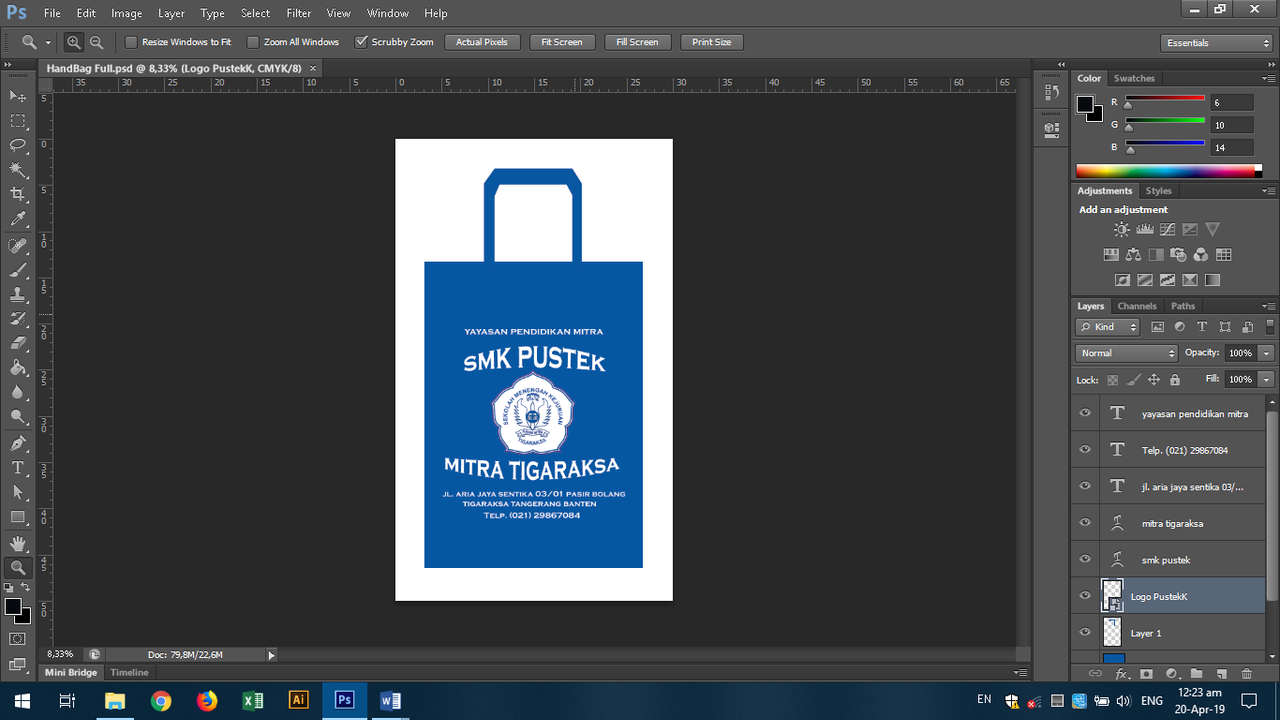
Task: Select the History Brush tool
Action: [18, 319]
